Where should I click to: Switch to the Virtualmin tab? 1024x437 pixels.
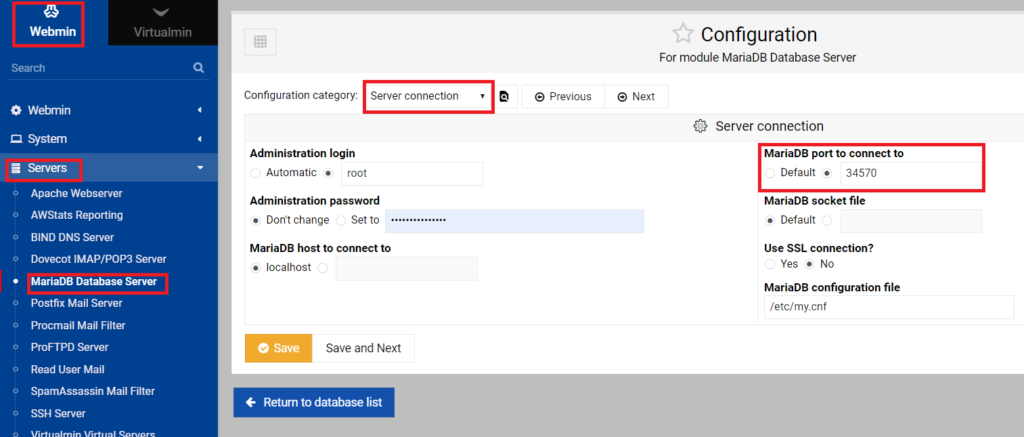coord(163,22)
